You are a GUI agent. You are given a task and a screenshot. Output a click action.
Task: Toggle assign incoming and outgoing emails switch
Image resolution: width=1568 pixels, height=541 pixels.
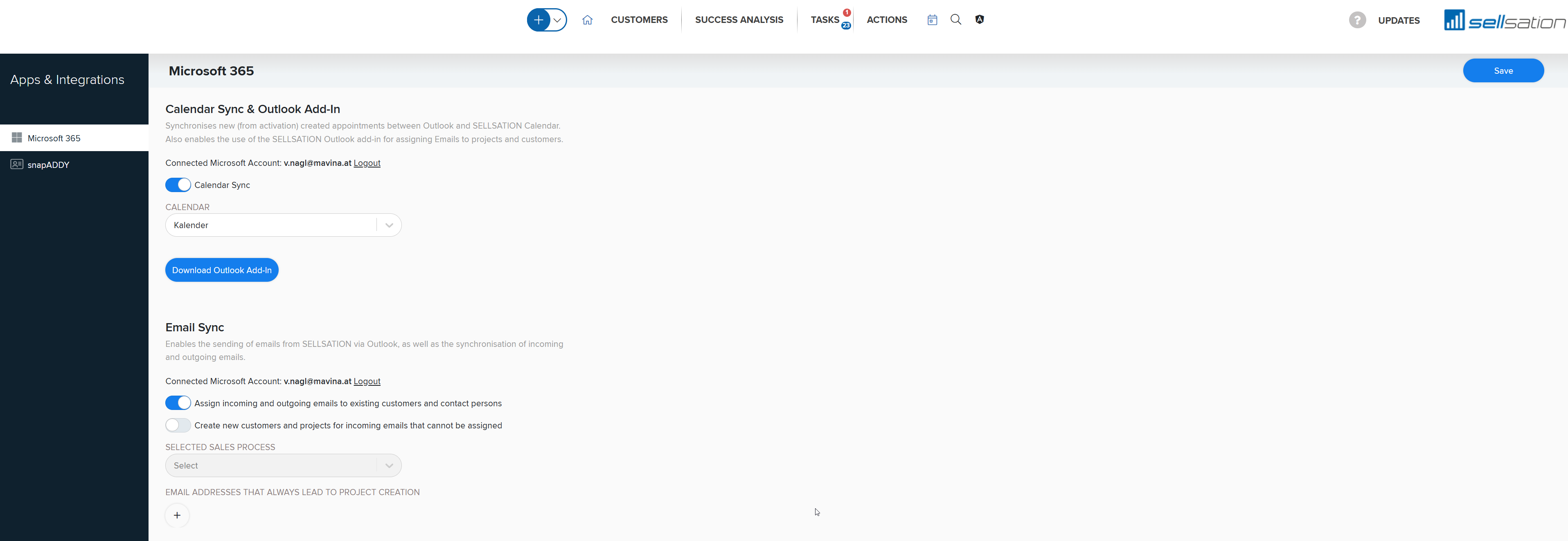(x=178, y=403)
